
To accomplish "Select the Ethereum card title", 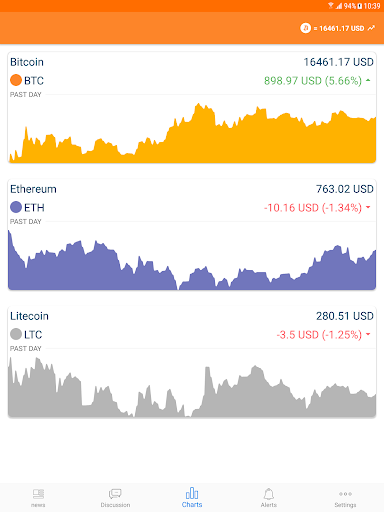I will click(33, 189).
